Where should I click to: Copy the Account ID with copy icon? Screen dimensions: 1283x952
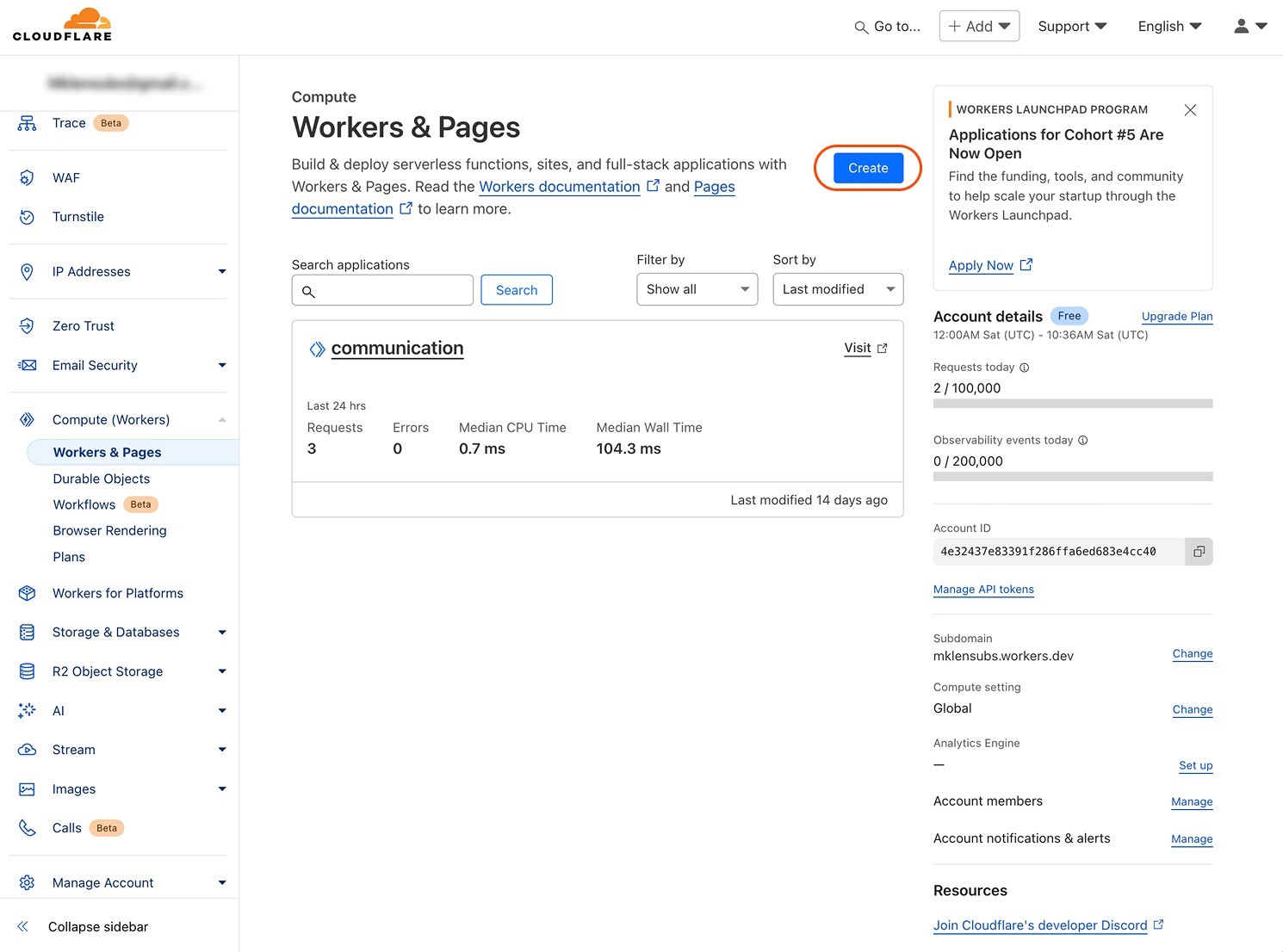click(1199, 552)
